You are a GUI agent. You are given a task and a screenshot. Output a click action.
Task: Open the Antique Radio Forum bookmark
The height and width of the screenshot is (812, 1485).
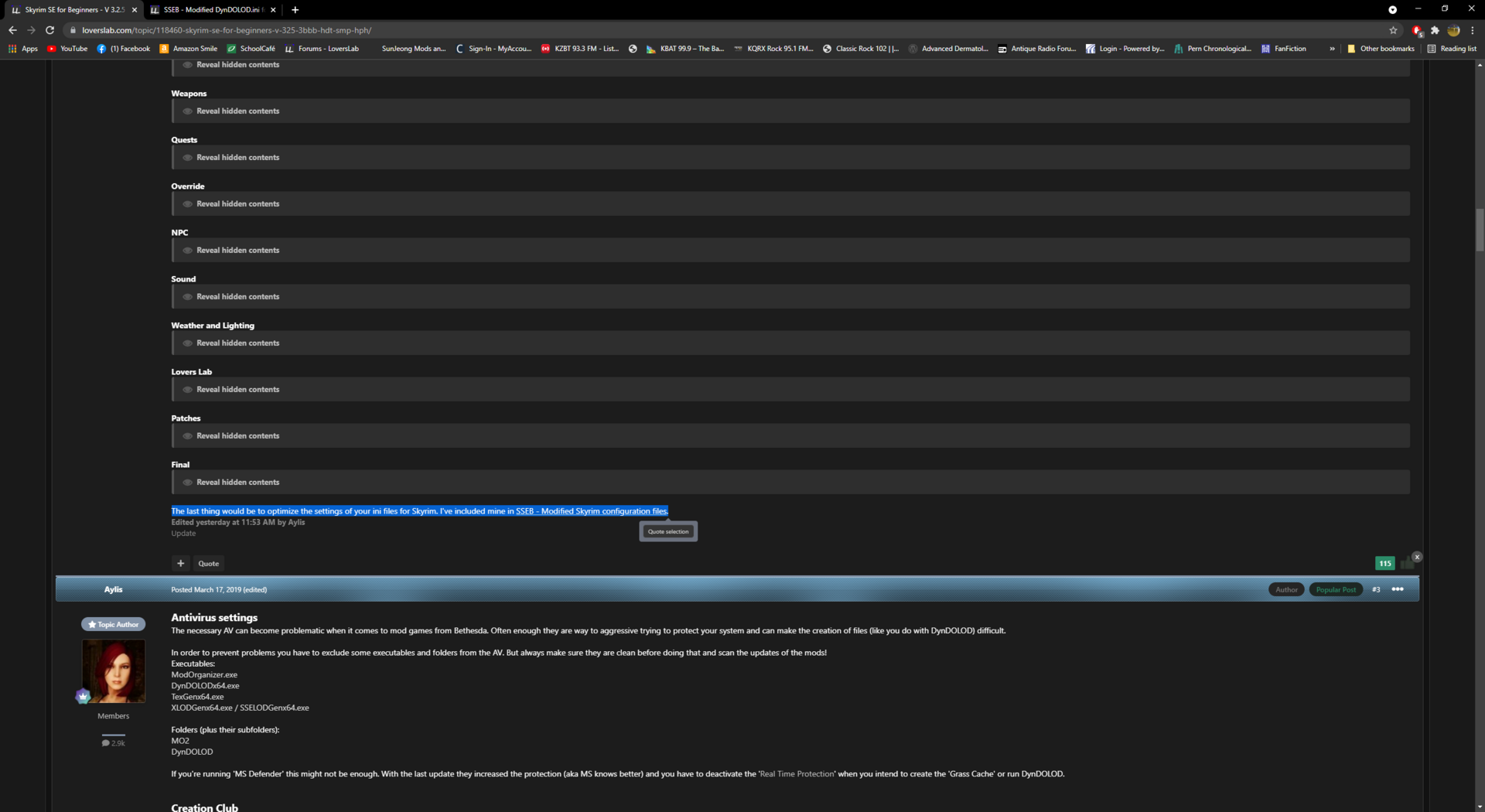1036,49
